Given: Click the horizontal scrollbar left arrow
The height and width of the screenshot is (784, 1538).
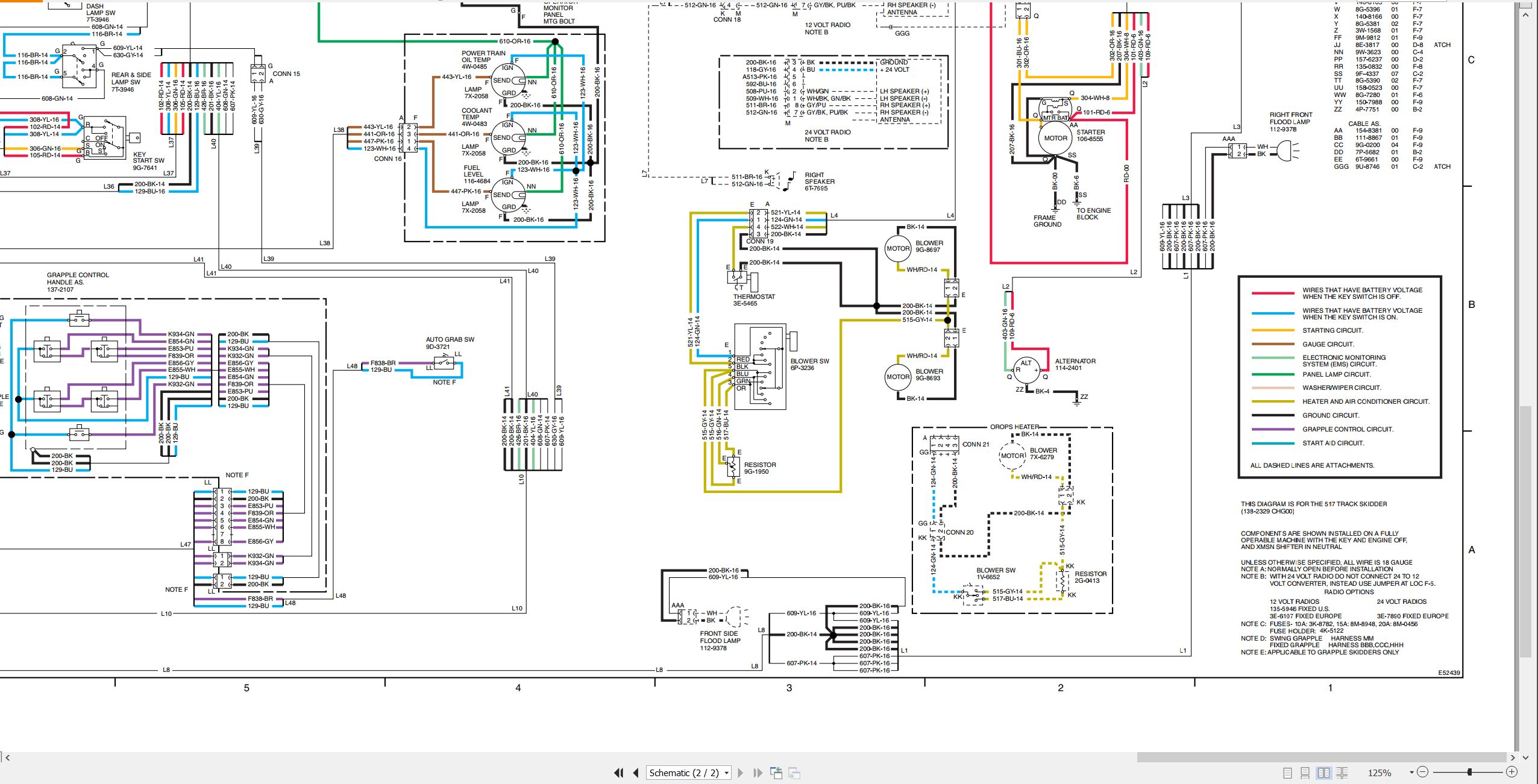Looking at the screenshot, I should pos(7,757).
